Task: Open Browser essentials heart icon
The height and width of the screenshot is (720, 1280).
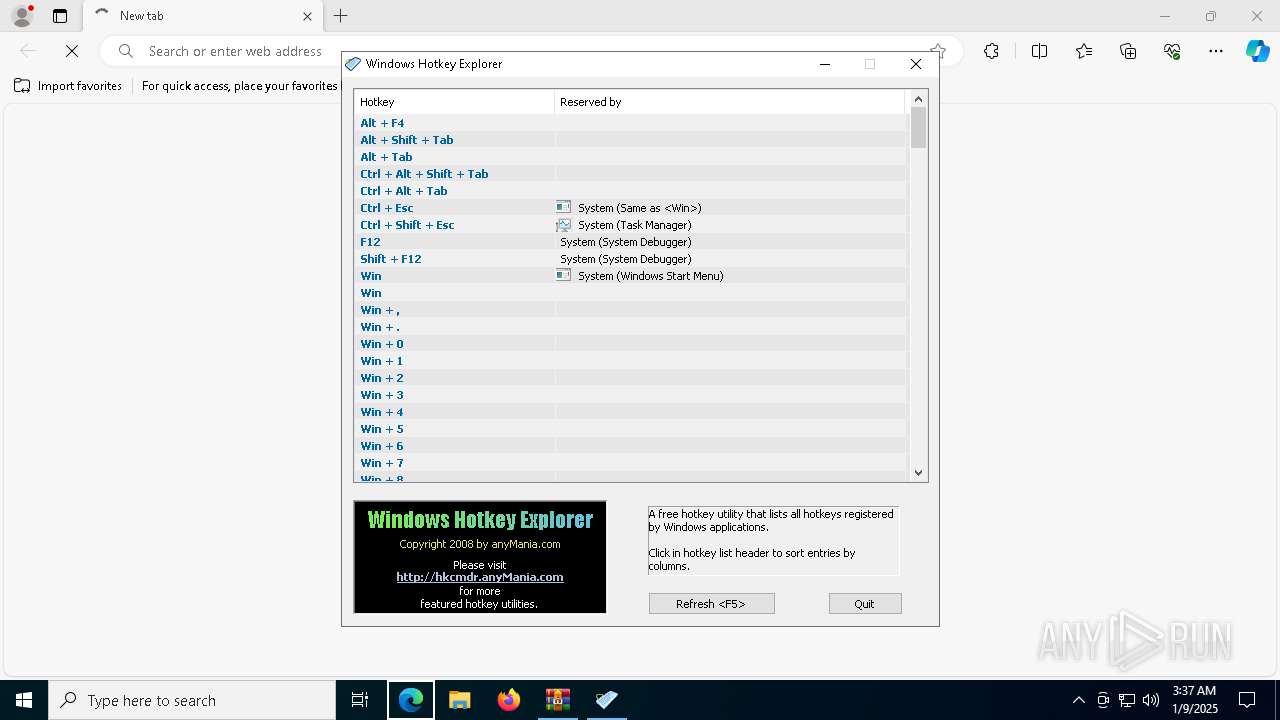Action: tap(1172, 51)
